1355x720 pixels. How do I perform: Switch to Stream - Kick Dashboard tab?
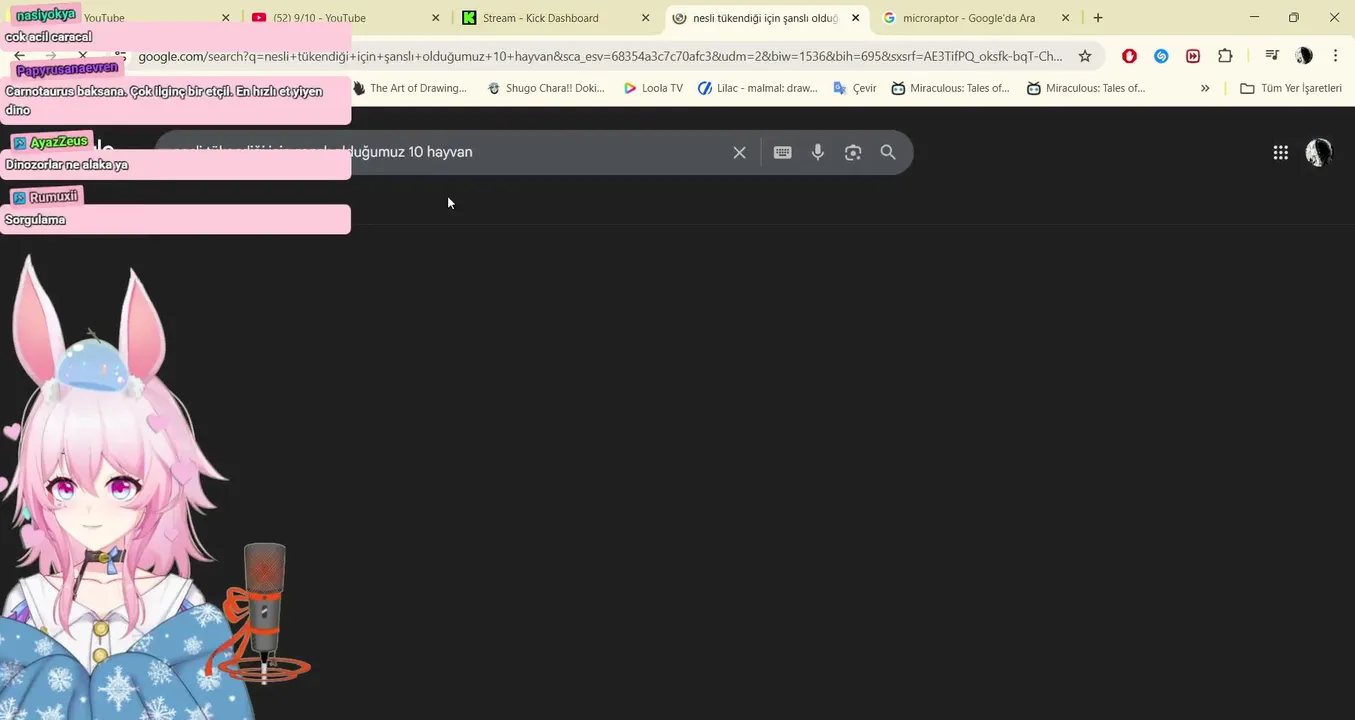(555, 18)
